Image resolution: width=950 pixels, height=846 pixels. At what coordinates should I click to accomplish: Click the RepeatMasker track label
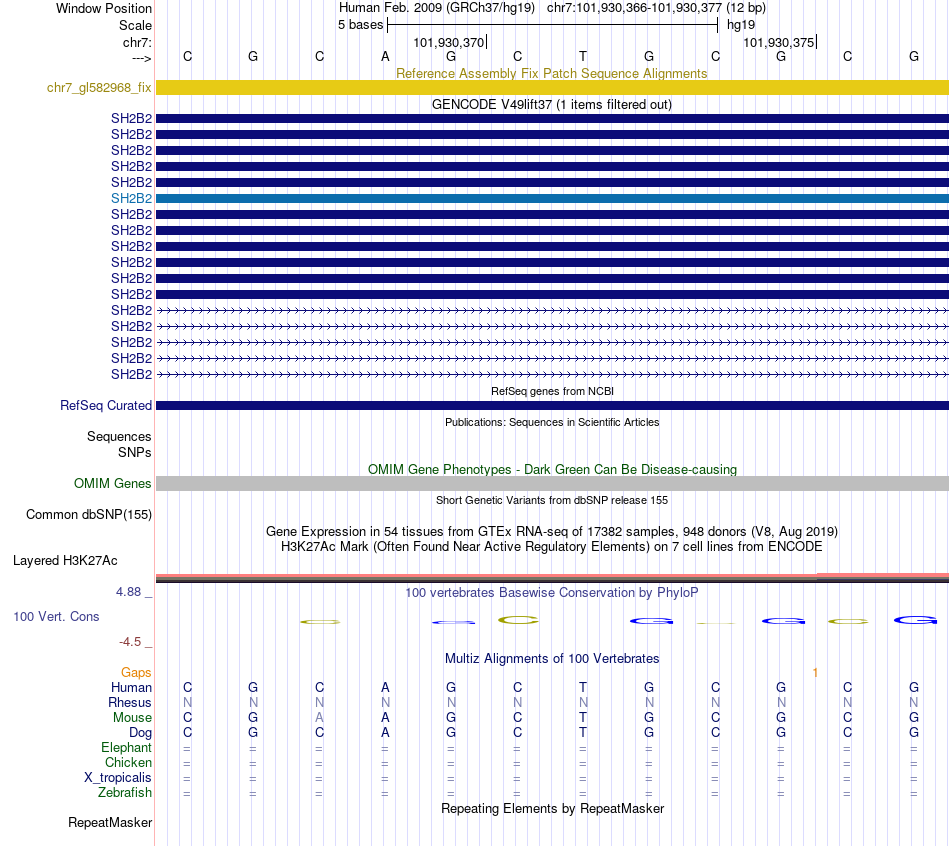pyautogui.click(x=110, y=822)
